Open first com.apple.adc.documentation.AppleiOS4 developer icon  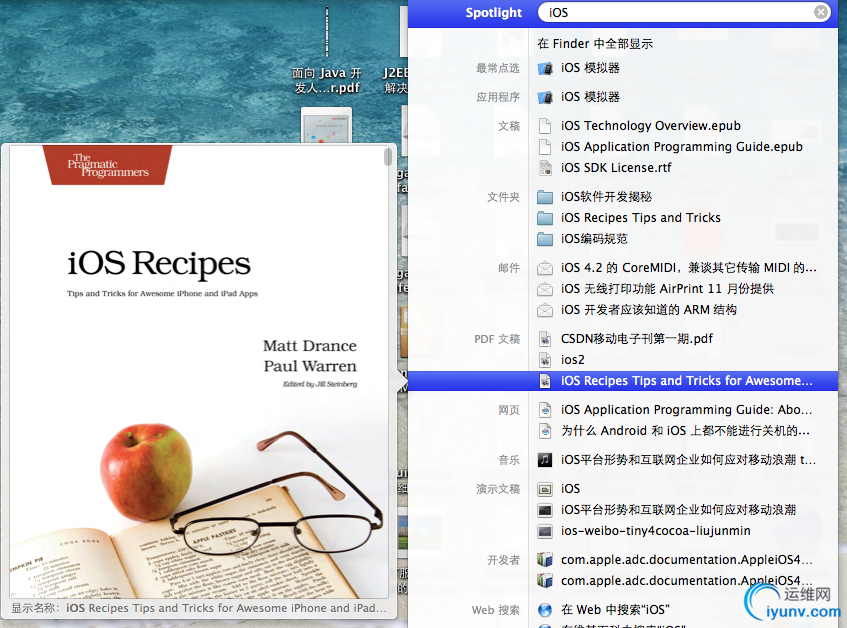(545, 560)
